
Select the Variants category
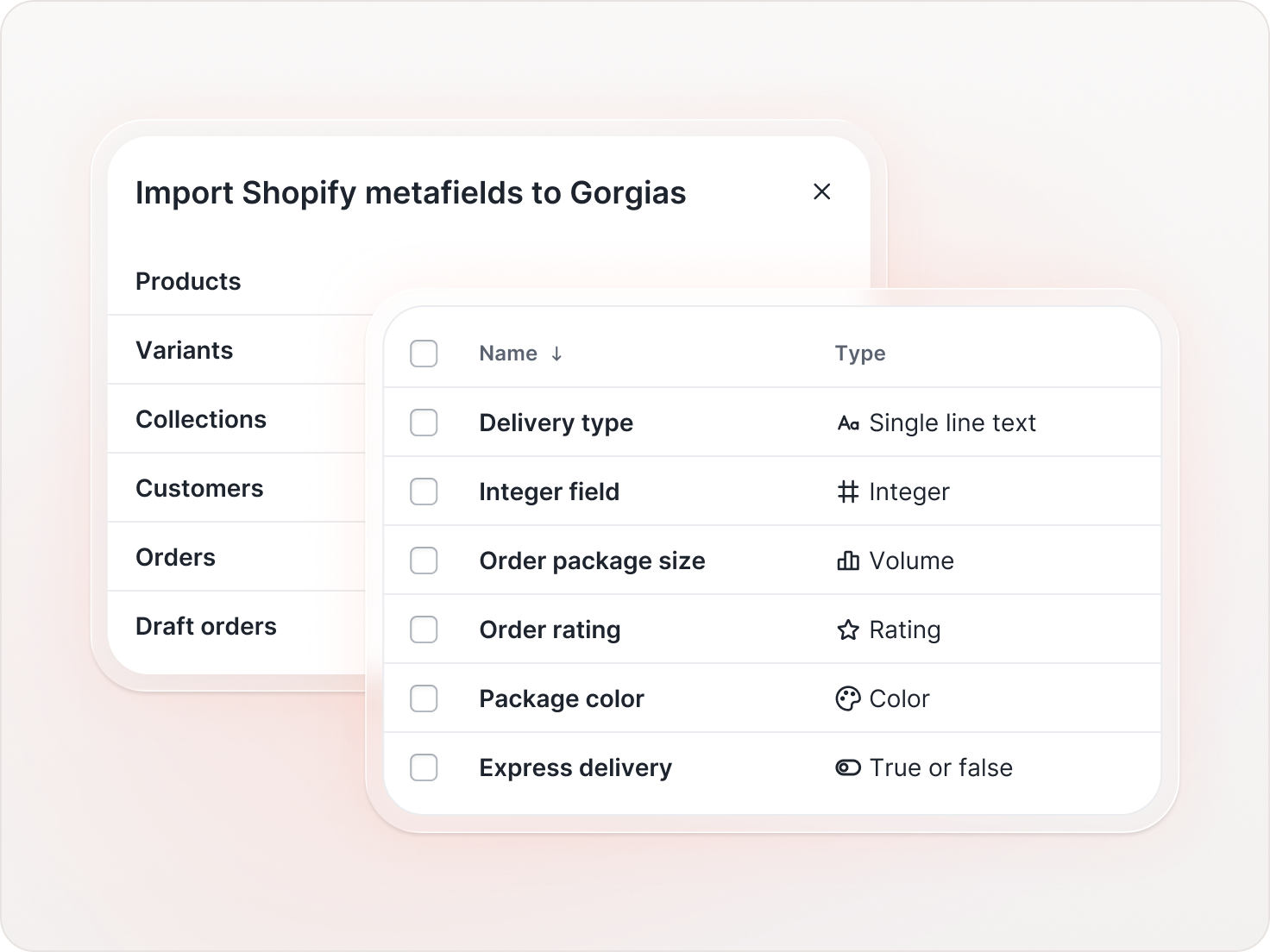[x=185, y=350]
